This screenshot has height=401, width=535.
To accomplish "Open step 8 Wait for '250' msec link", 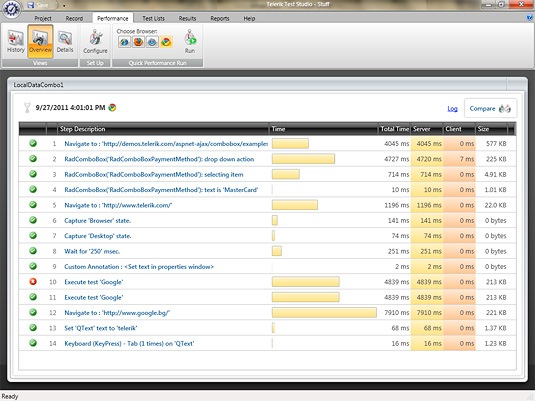I will pos(92,251).
